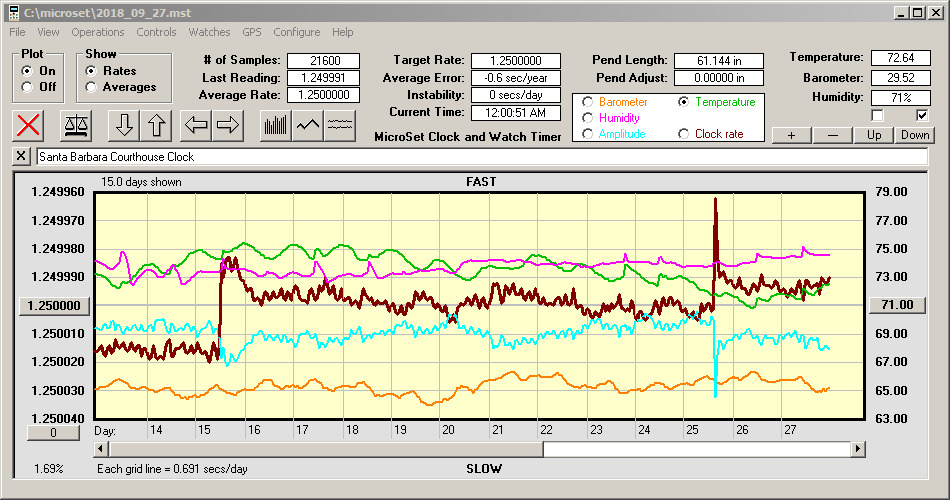The width and height of the screenshot is (950, 500).
Task: Click the Down button
Action: coord(914,135)
